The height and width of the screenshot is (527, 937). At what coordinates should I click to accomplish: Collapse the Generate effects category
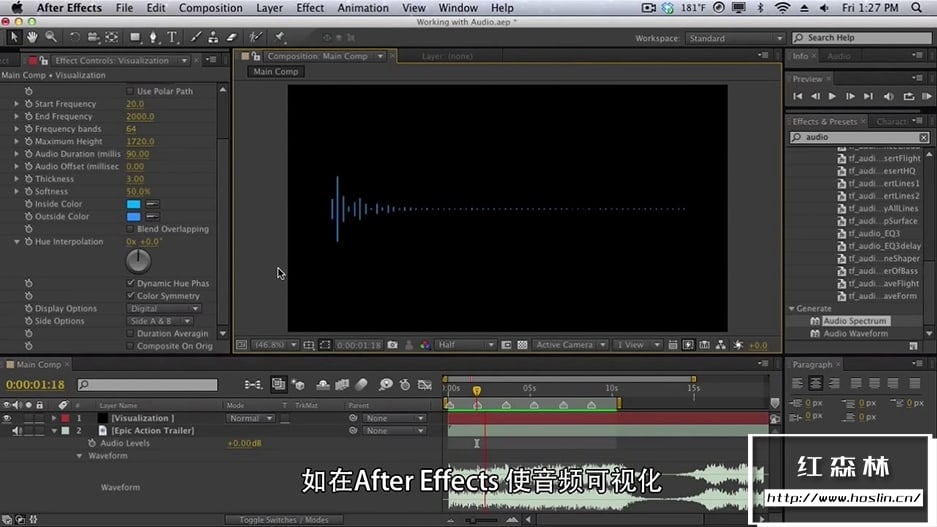pos(792,309)
